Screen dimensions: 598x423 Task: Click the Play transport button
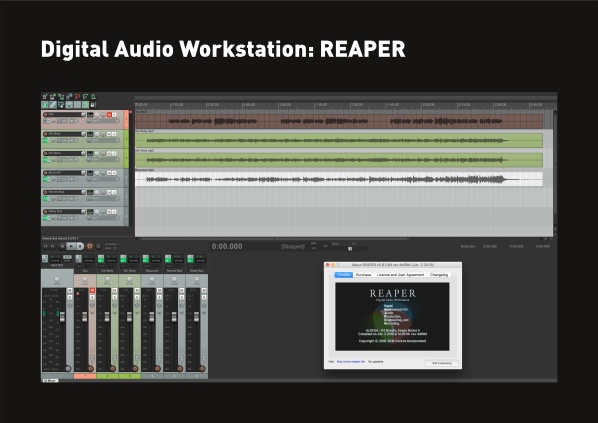point(71,246)
